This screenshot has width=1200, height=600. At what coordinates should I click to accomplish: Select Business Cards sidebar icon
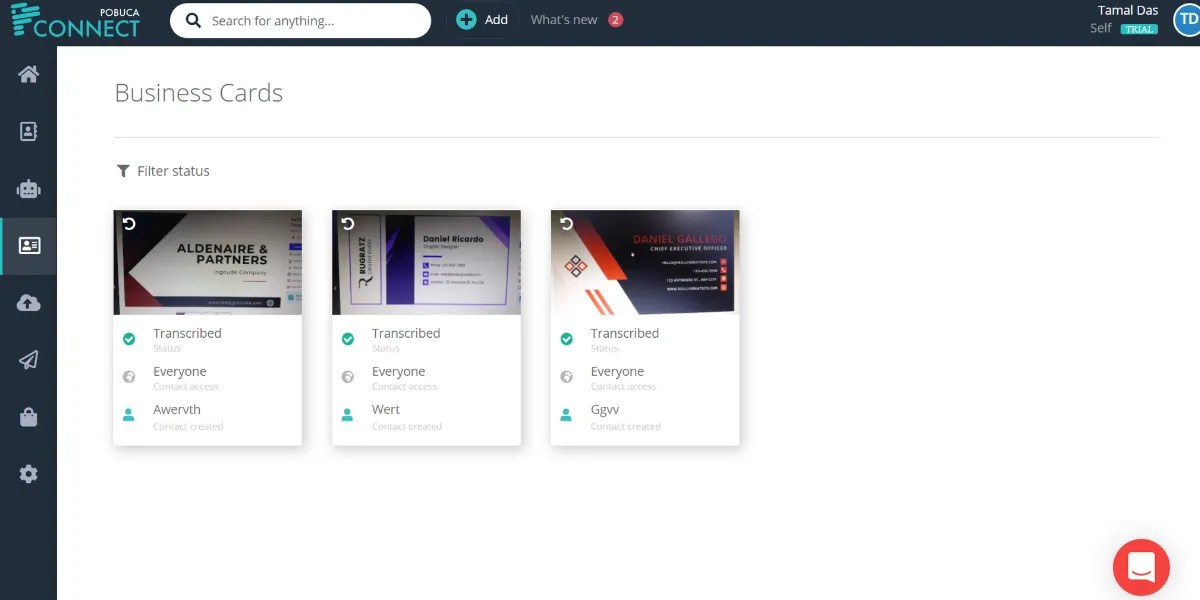pyautogui.click(x=29, y=245)
